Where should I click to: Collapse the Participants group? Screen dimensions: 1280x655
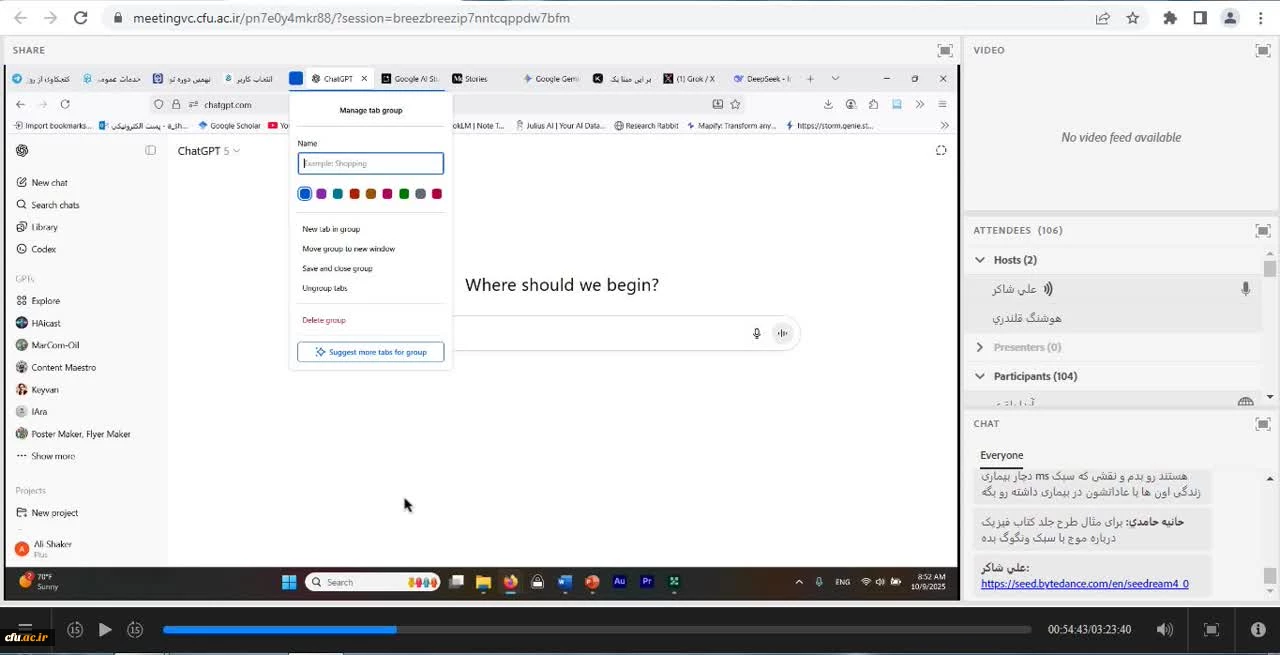[x=980, y=376]
